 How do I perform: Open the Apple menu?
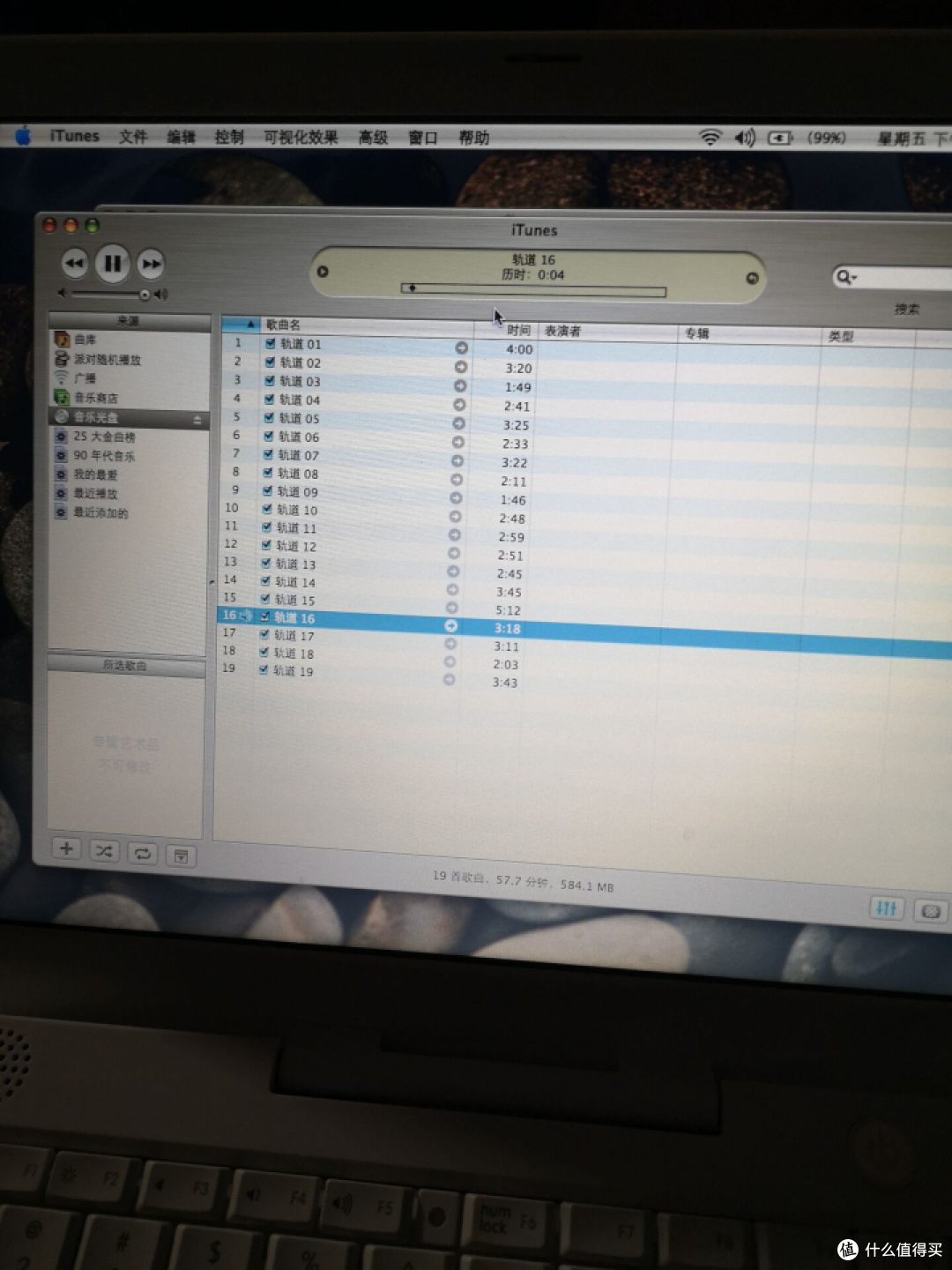[21, 136]
